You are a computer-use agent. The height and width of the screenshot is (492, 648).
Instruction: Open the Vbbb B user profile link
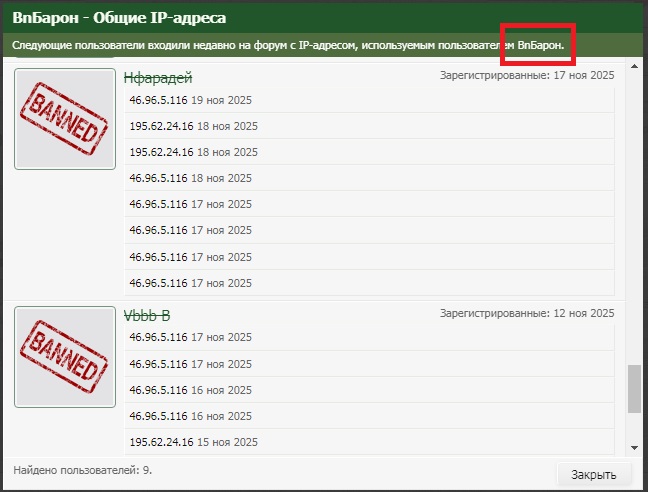coord(147,315)
